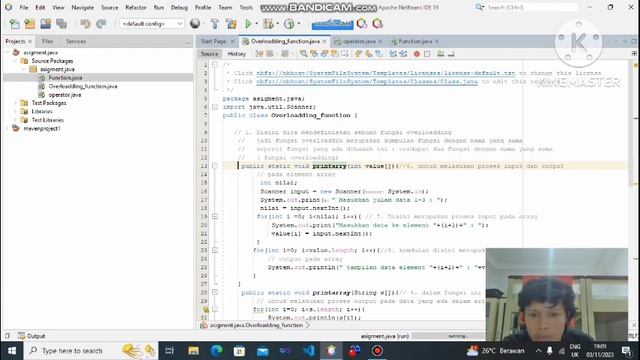
Task: Follow the Class.java template link in line 3
Action: [367, 82]
